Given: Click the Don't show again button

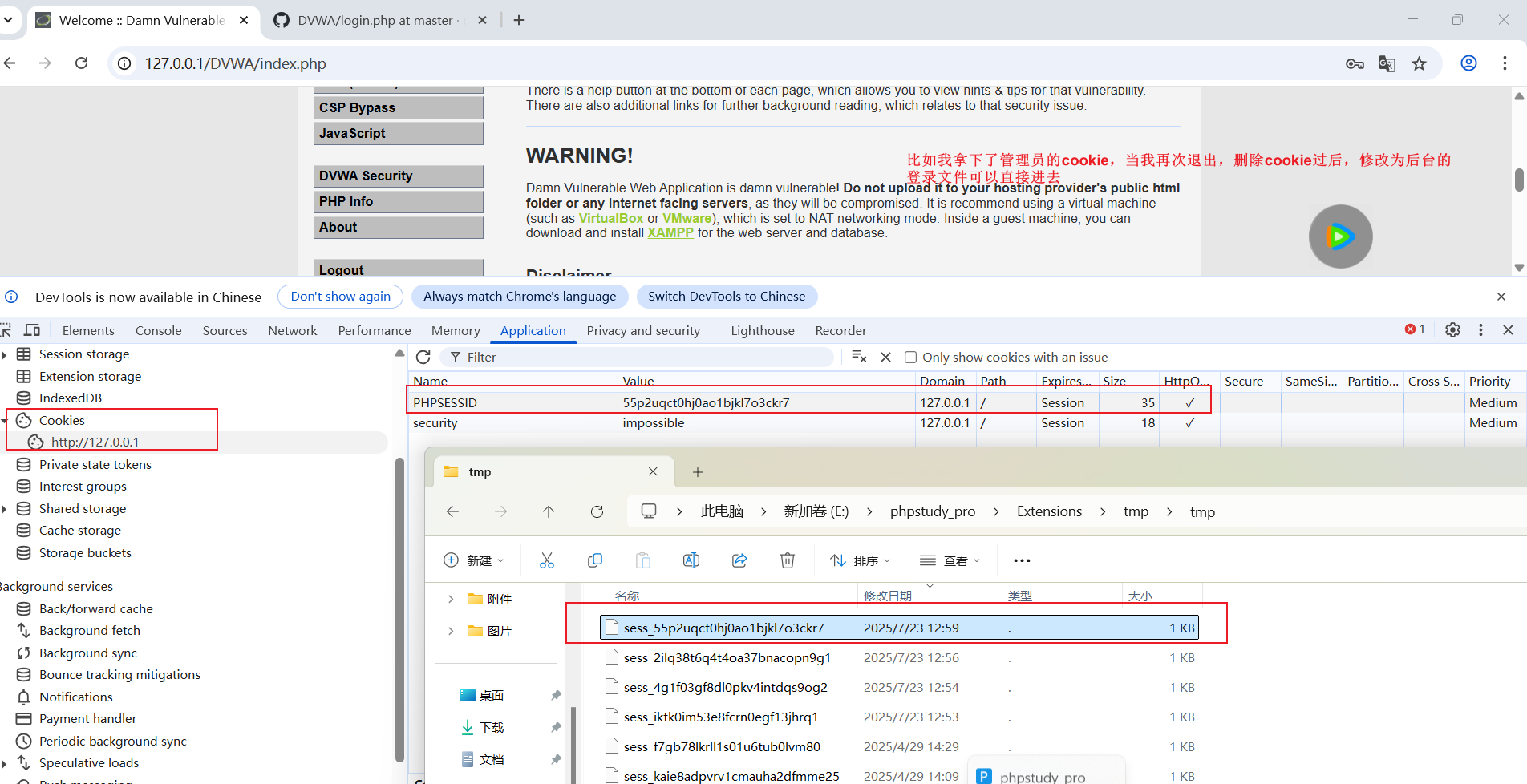Looking at the screenshot, I should point(341,297).
